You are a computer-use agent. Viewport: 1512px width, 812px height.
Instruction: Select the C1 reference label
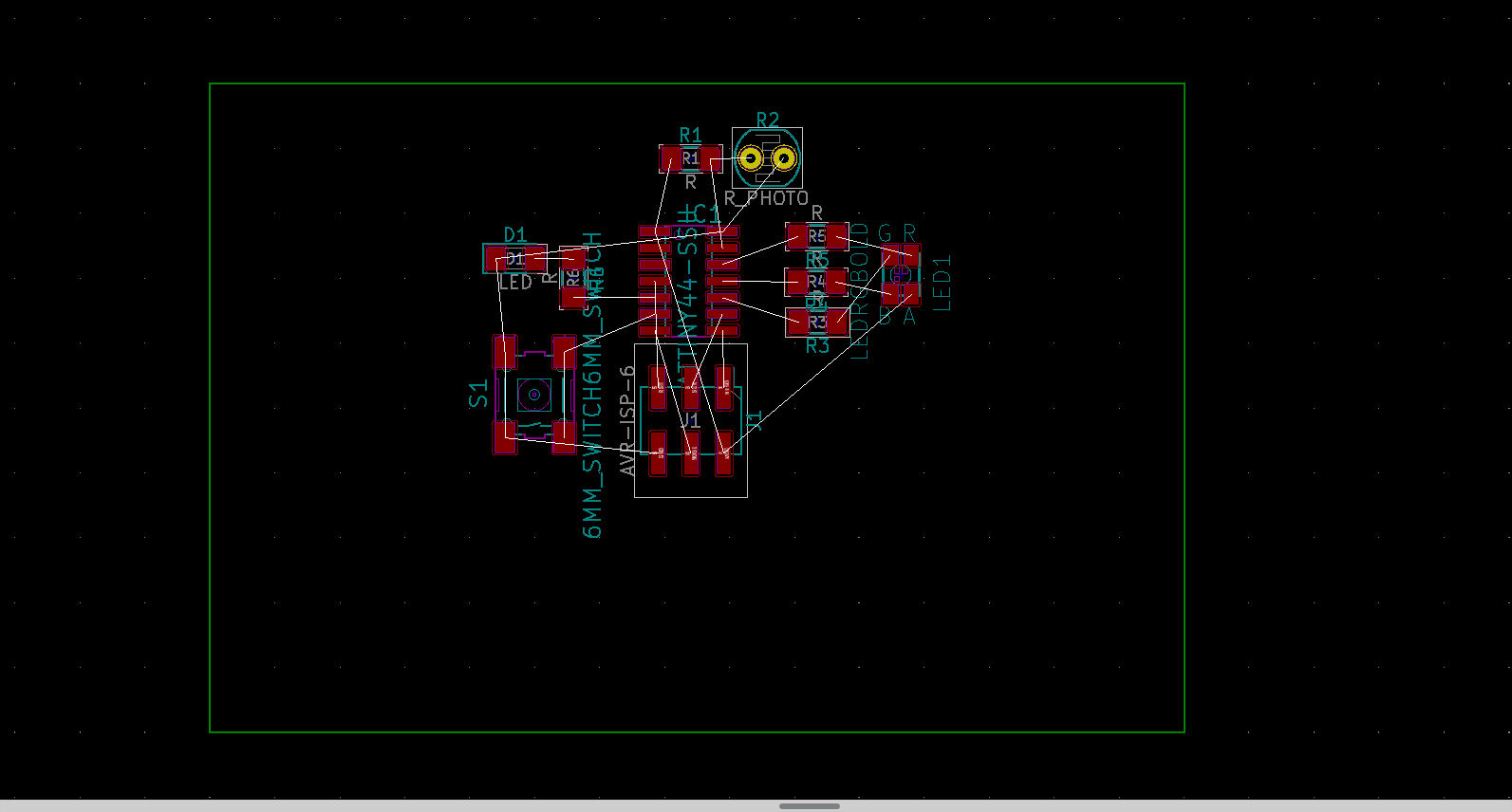coord(707,214)
